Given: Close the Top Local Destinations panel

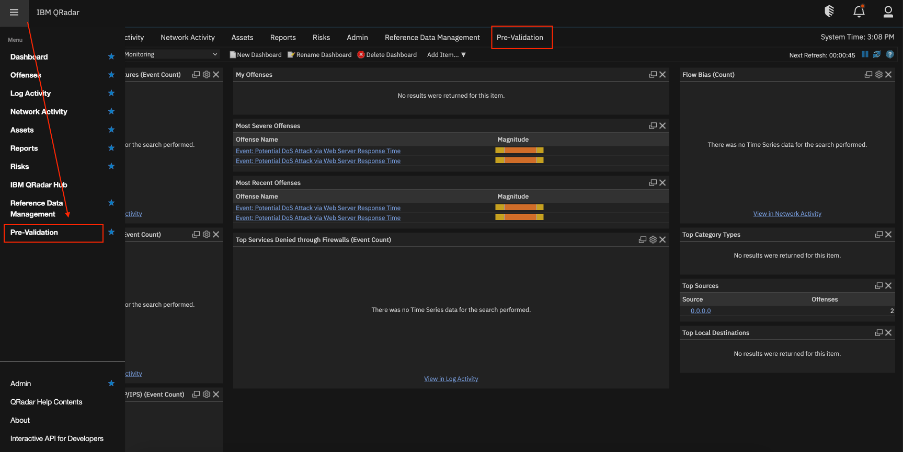Looking at the screenshot, I should click(x=889, y=333).
